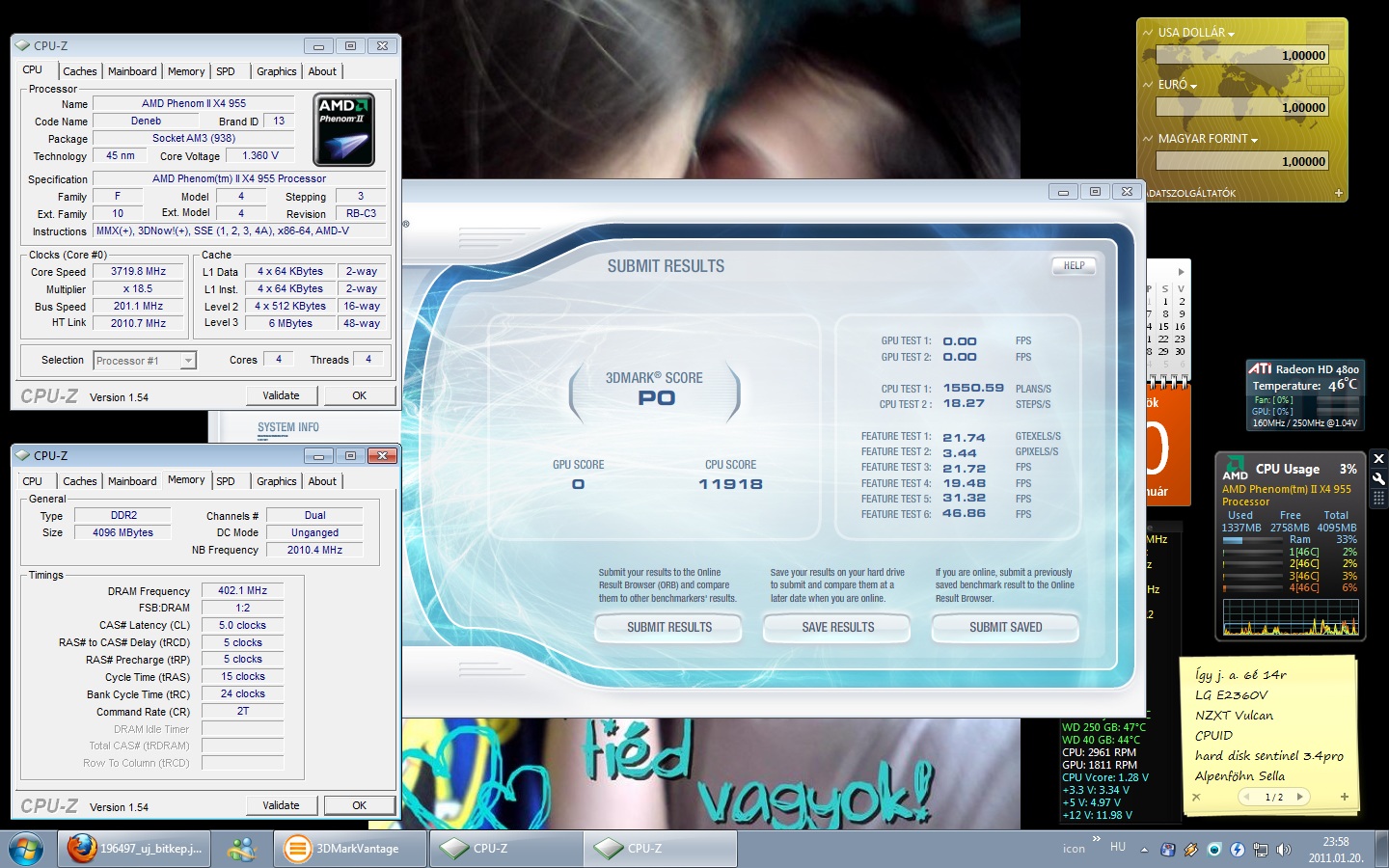
Task: Click Validate in top CPU-Z window
Action: (281, 395)
